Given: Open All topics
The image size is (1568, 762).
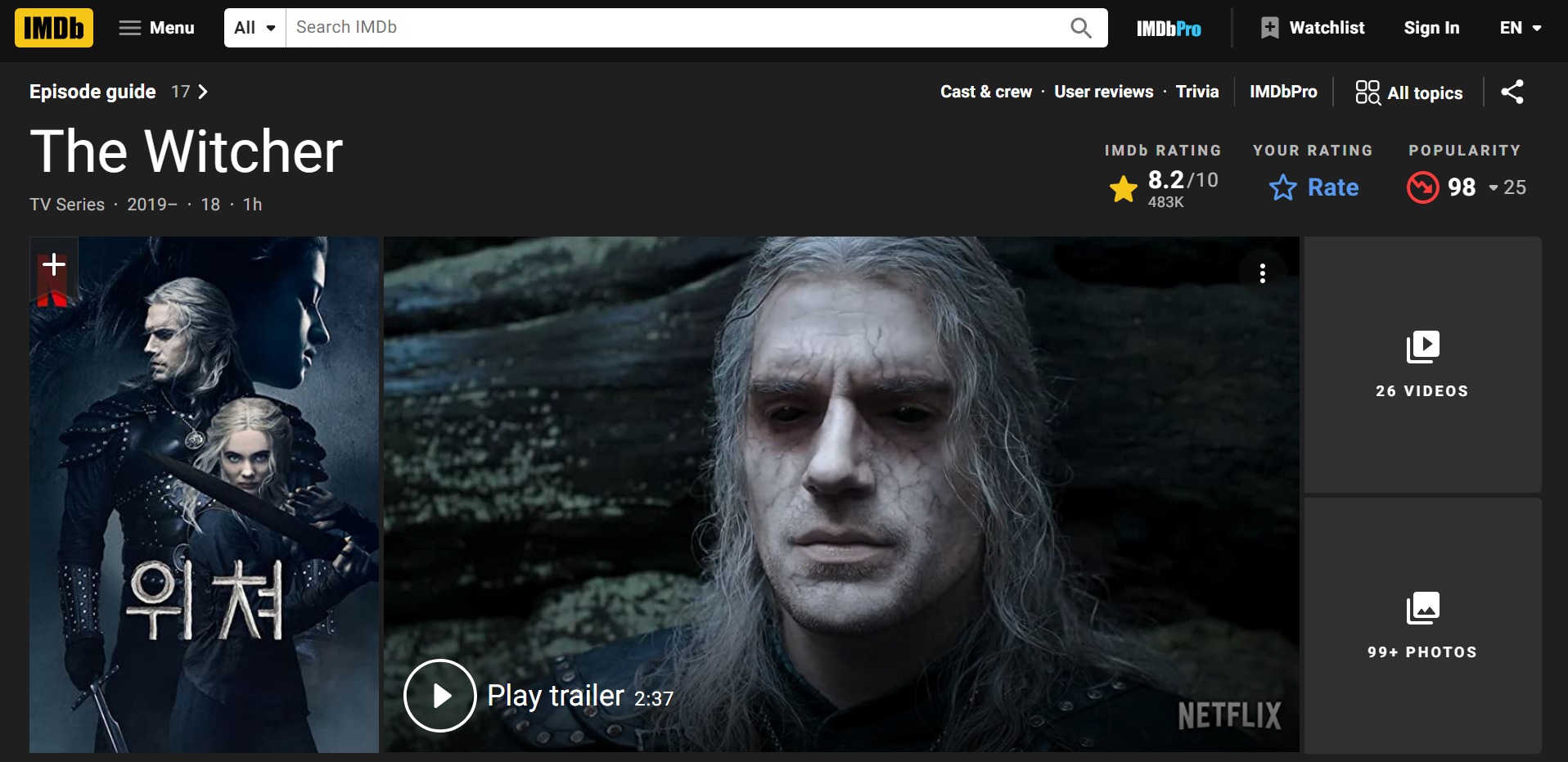Looking at the screenshot, I should pos(1409,92).
